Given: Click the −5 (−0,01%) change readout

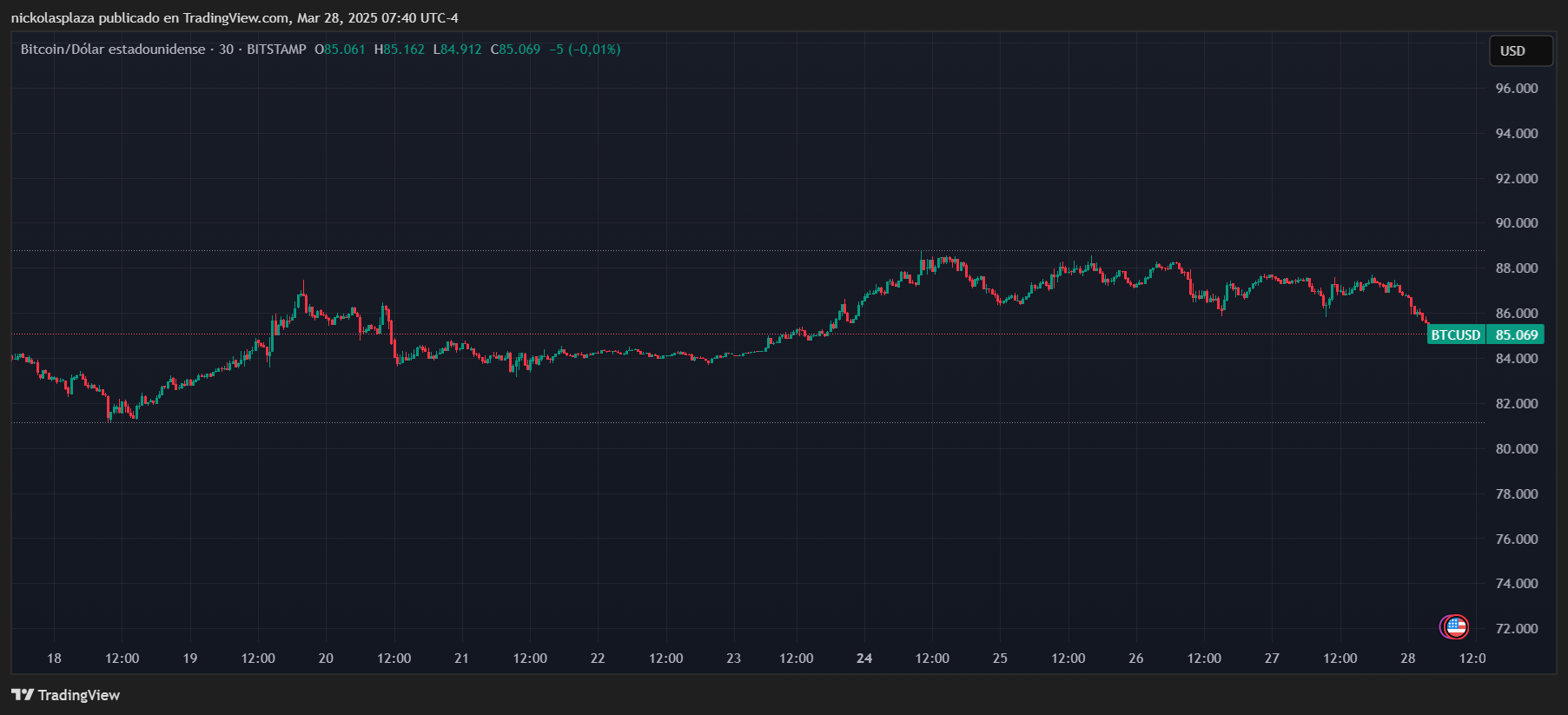Looking at the screenshot, I should [x=585, y=50].
